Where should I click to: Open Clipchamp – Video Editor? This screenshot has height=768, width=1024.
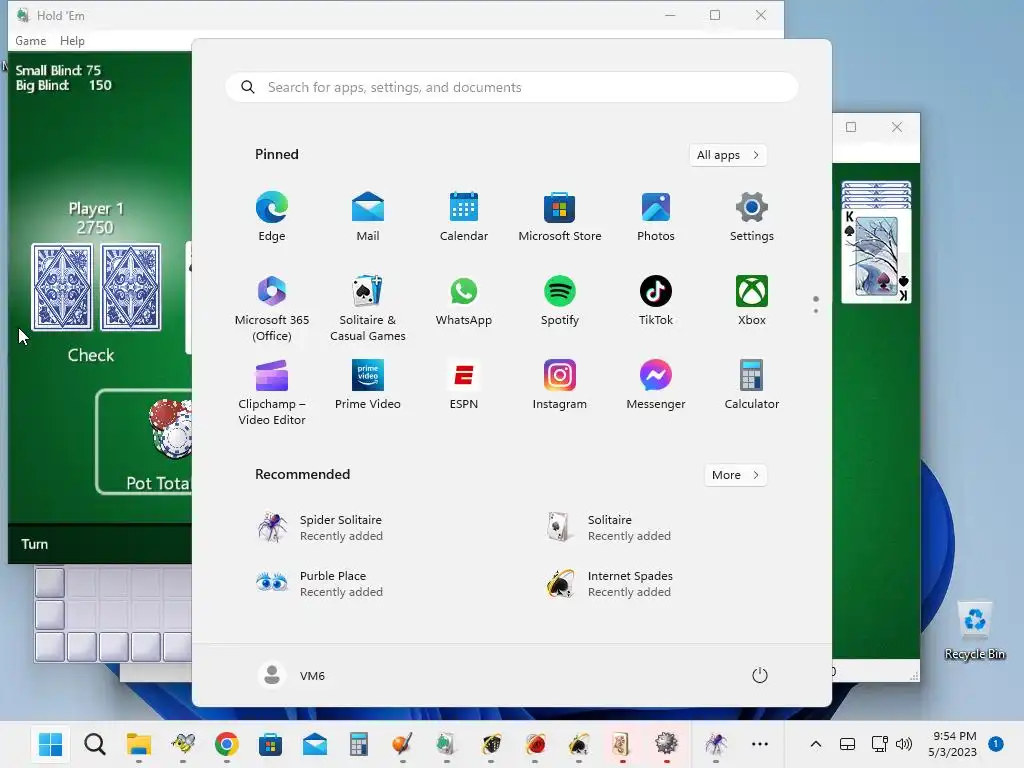point(272,392)
